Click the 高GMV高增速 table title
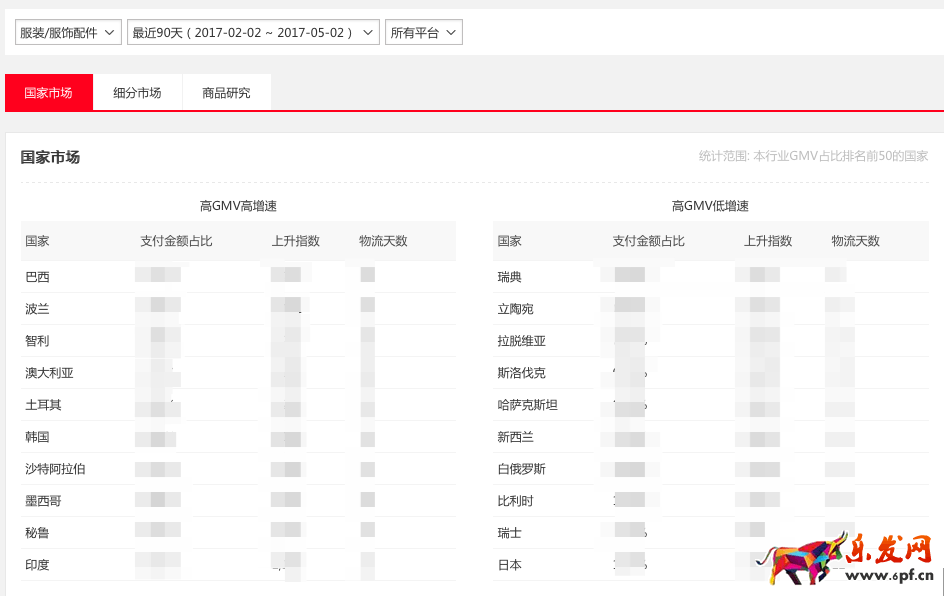 pyautogui.click(x=238, y=206)
